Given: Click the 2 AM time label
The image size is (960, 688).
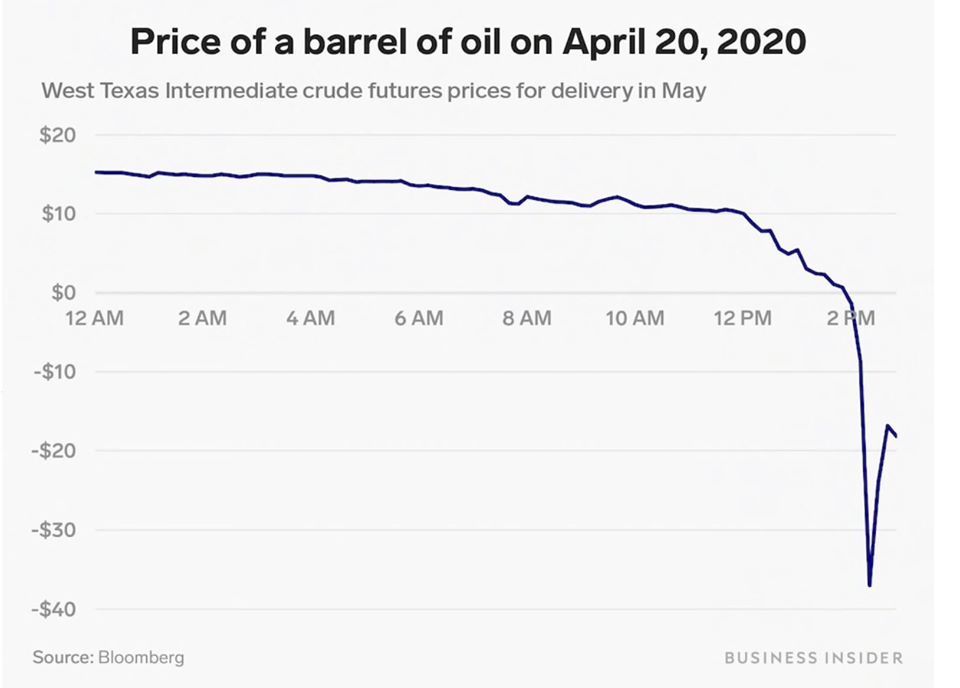Looking at the screenshot, I should 204,319.
